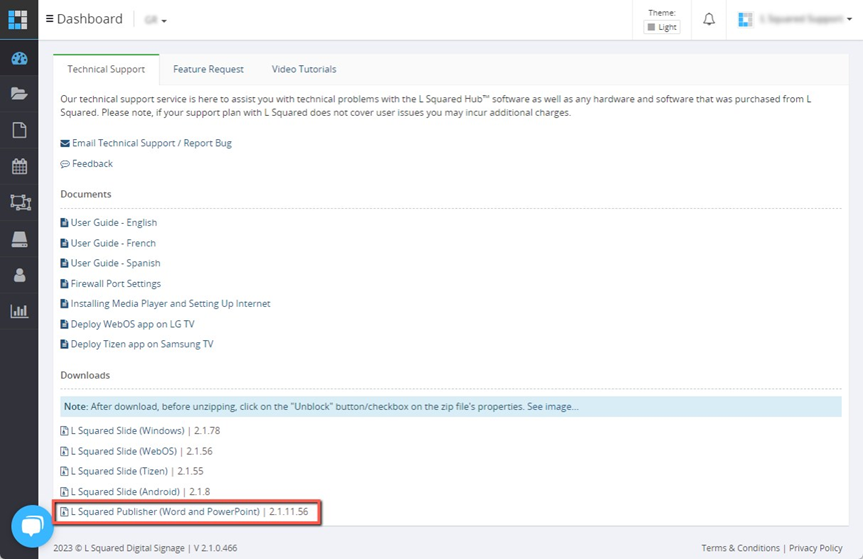Switch to Feature Request tab
The height and width of the screenshot is (559, 863).
(x=208, y=69)
